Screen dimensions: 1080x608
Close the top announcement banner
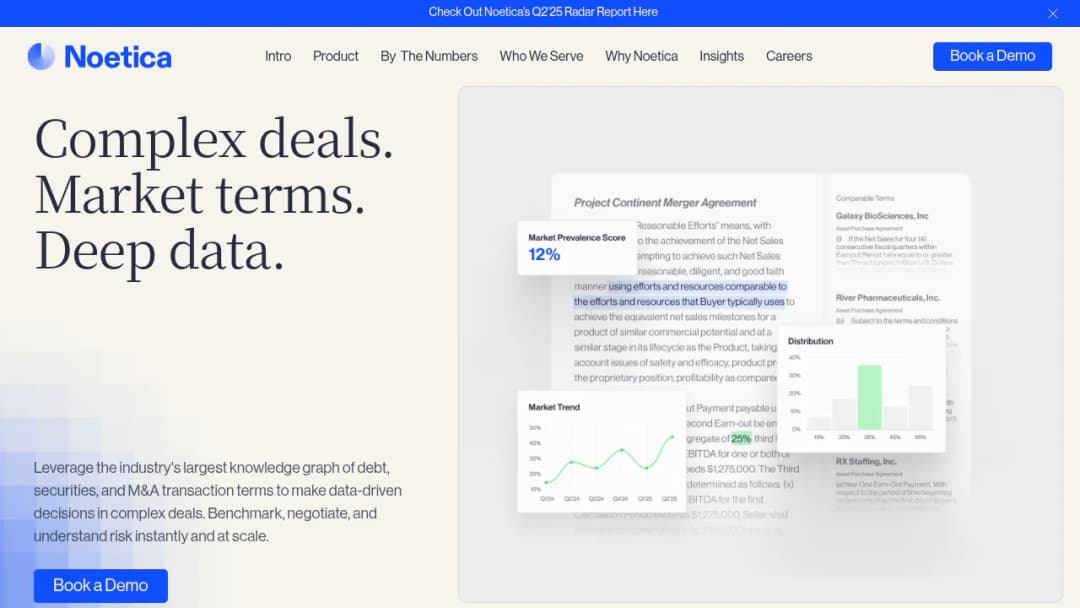coord(1052,13)
